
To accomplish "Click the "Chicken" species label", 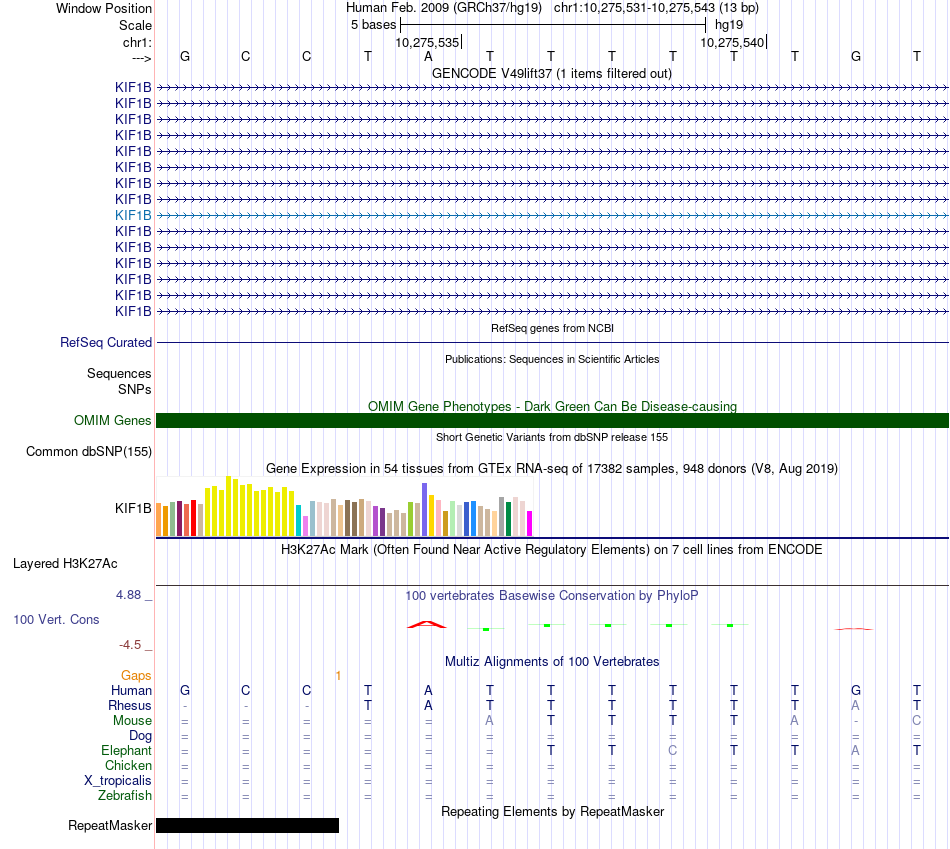I will [x=128, y=765].
